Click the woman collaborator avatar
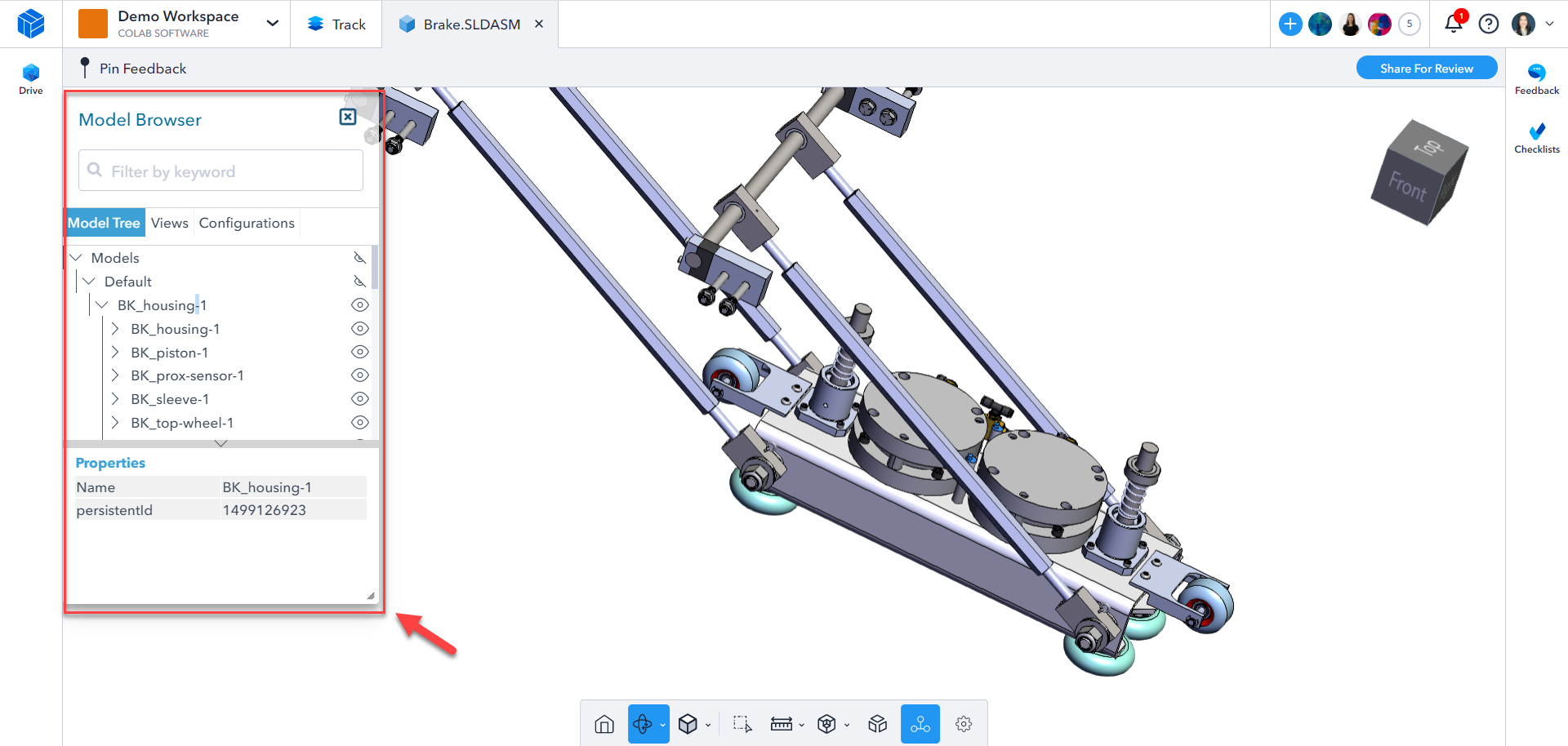This screenshot has width=1568, height=746. click(1351, 24)
